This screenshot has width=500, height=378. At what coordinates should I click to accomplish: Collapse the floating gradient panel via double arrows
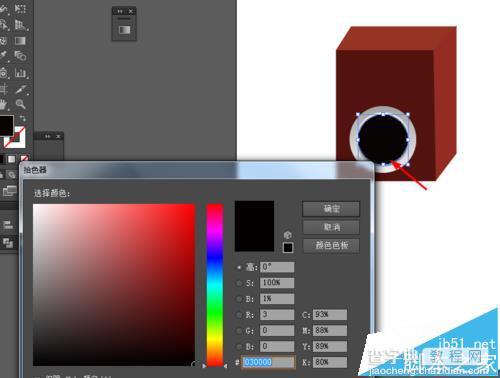[x=120, y=11]
